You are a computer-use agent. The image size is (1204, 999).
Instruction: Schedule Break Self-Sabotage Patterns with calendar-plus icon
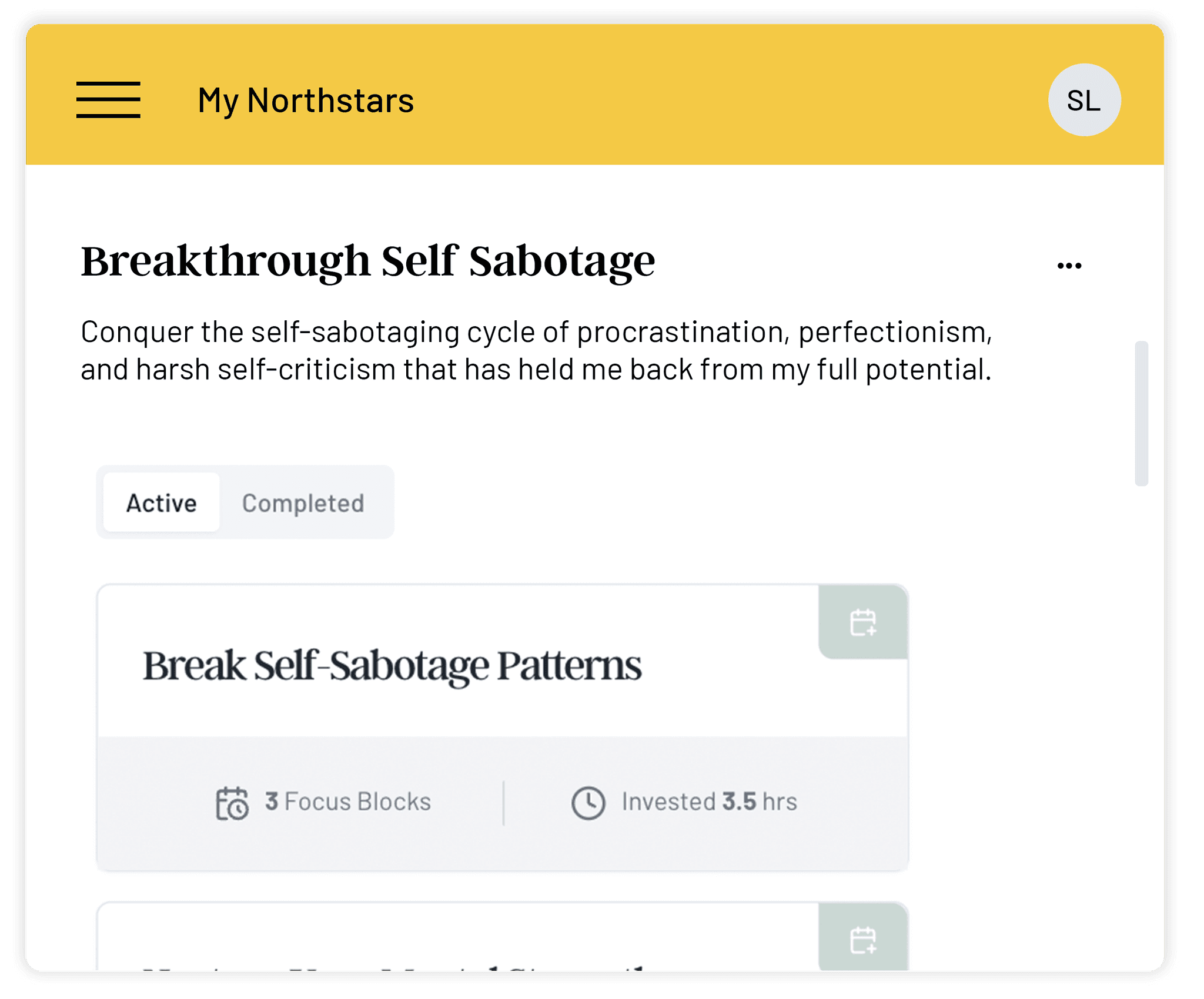click(863, 622)
